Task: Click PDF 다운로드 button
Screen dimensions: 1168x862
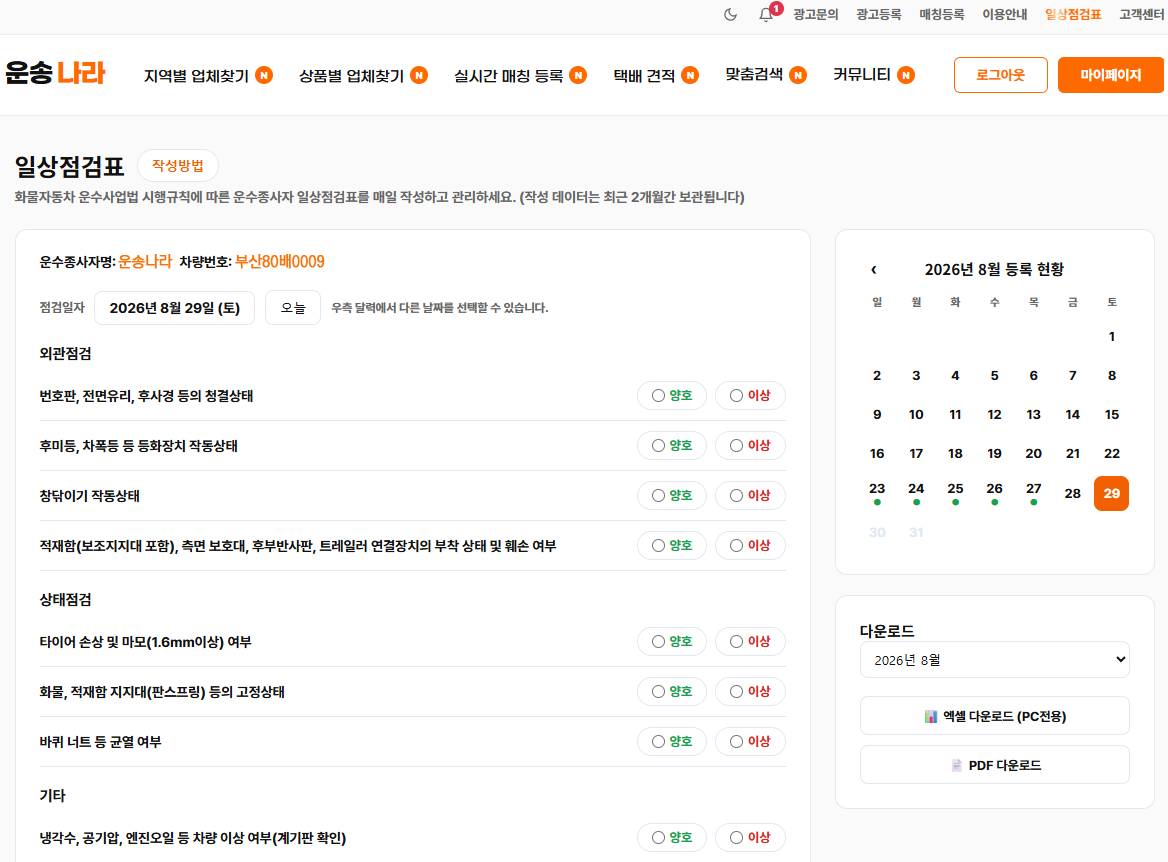Action: (x=994, y=765)
